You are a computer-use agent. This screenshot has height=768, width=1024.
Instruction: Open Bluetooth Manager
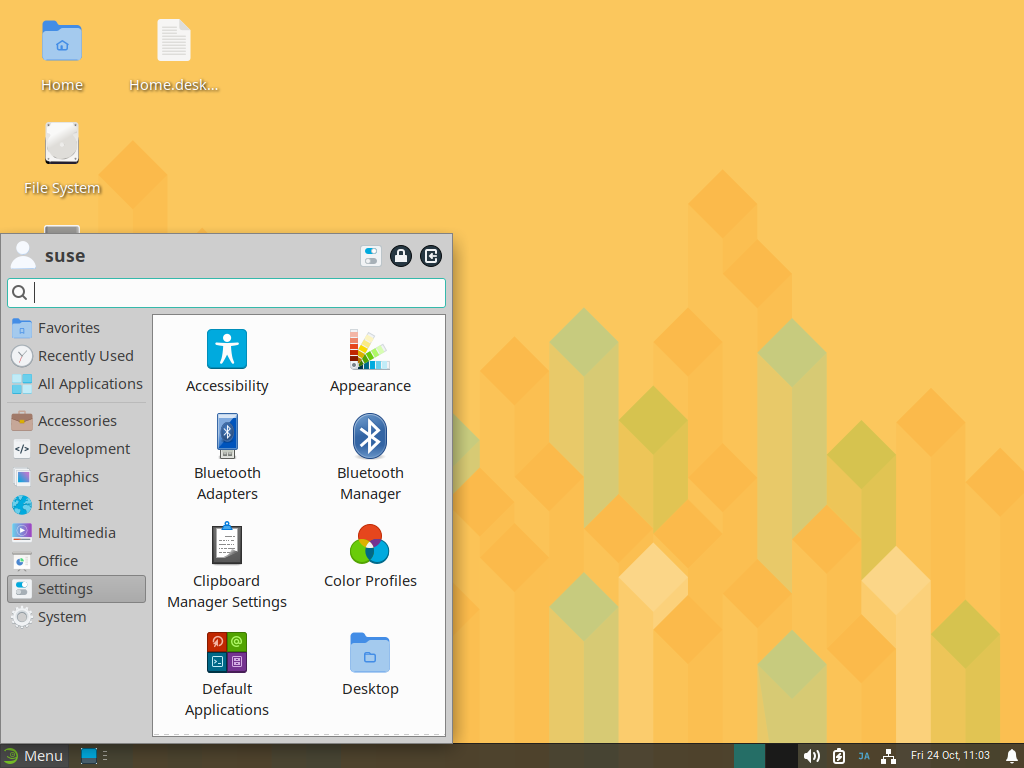point(370,437)
